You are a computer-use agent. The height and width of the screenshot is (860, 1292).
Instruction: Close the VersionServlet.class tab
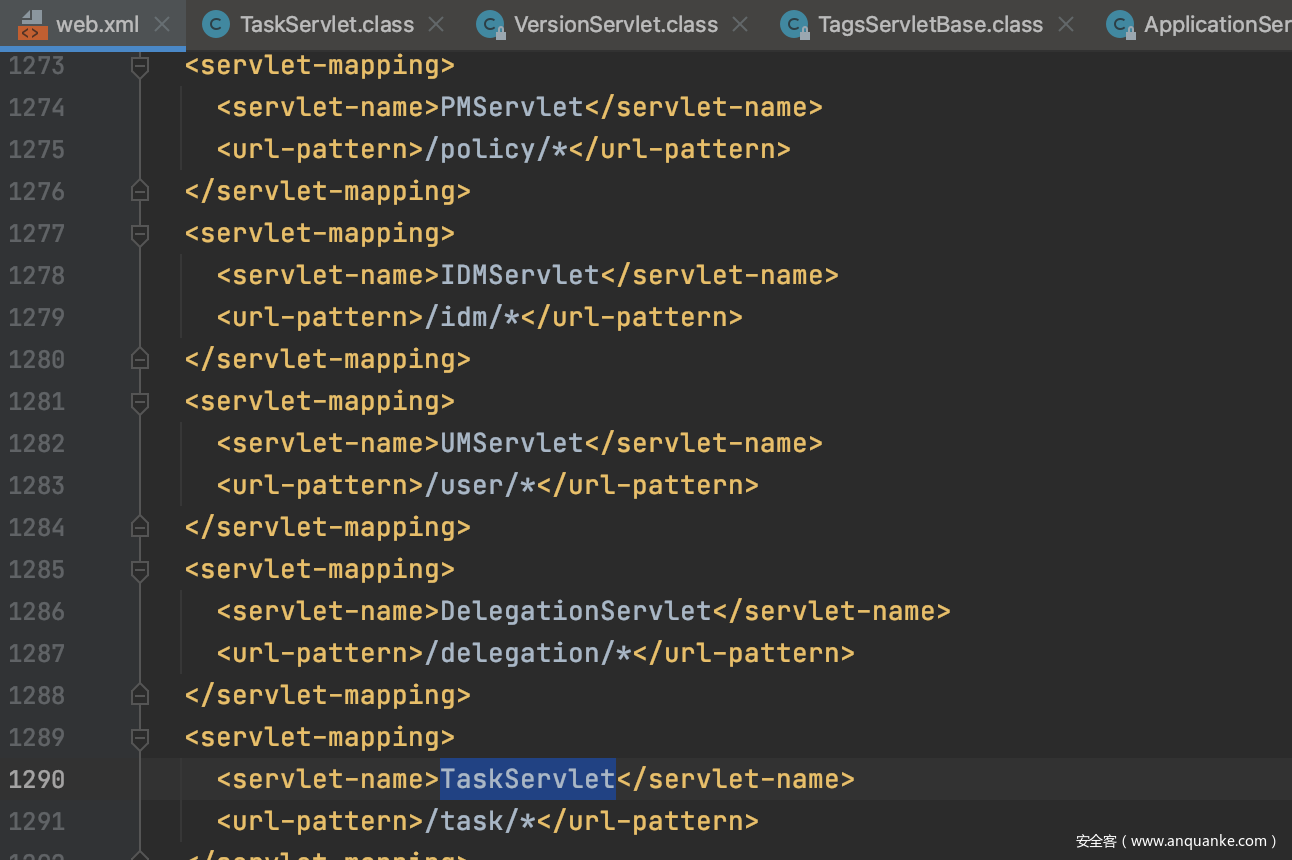point(740,24)
